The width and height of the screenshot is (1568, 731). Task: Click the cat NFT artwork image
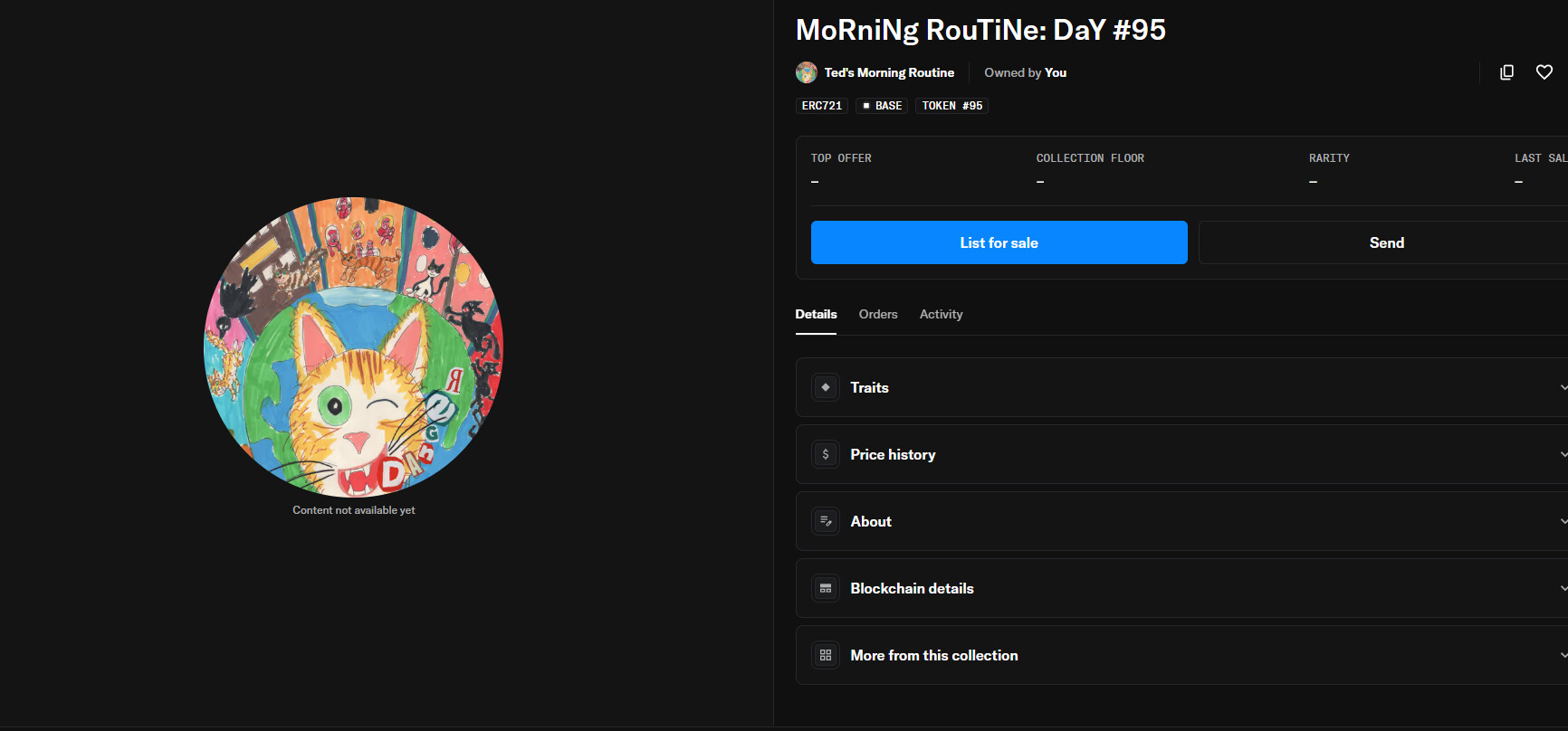point(353,347)
